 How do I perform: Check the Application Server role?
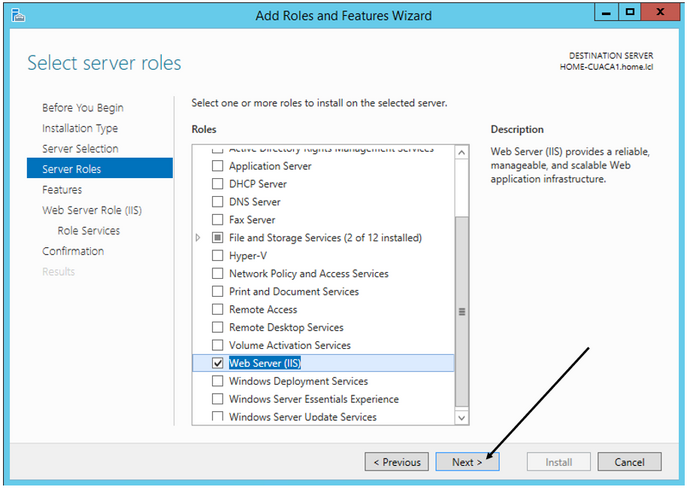(x=217, y=166)
